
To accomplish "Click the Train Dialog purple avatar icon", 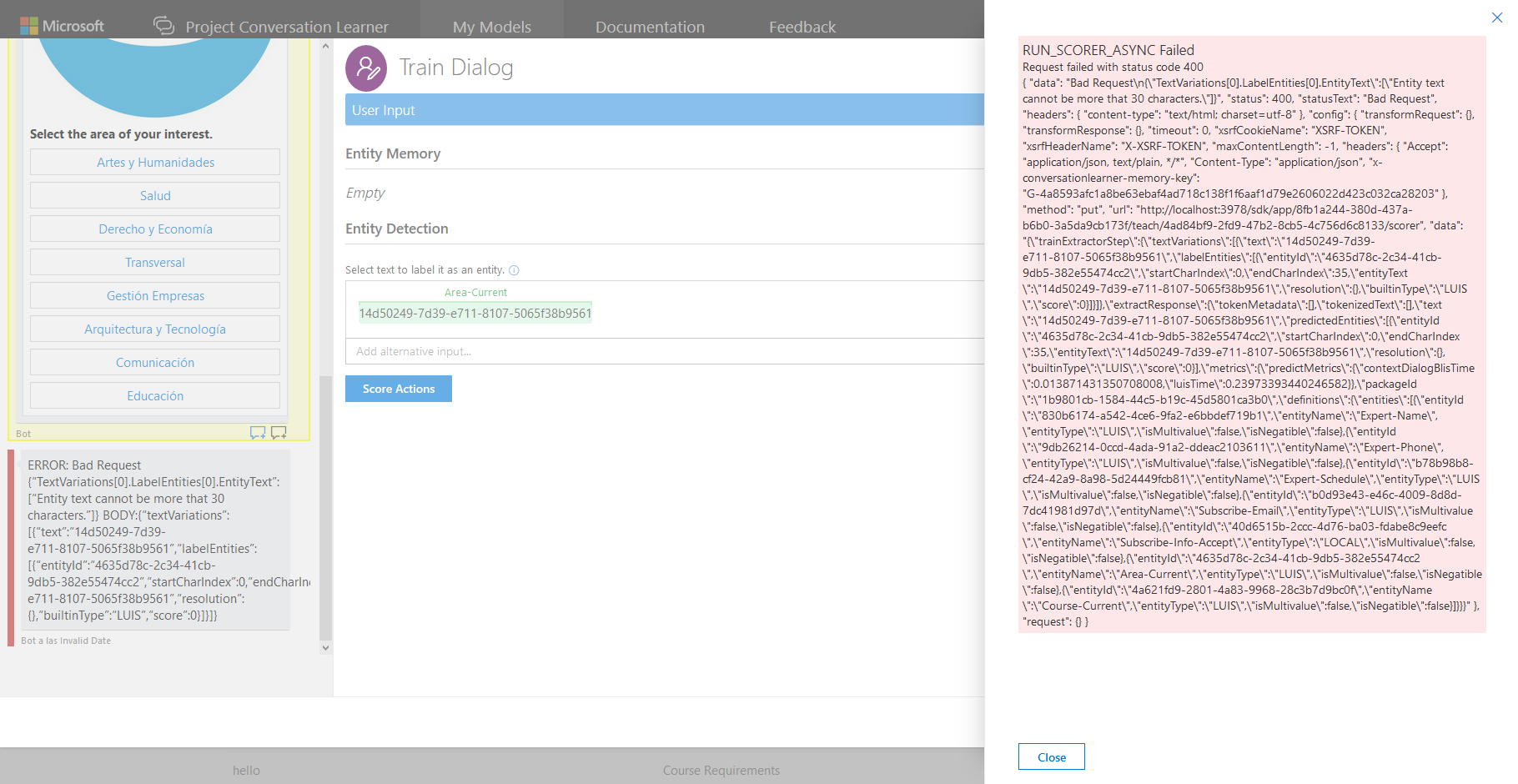I will click(x=366, y=68).
